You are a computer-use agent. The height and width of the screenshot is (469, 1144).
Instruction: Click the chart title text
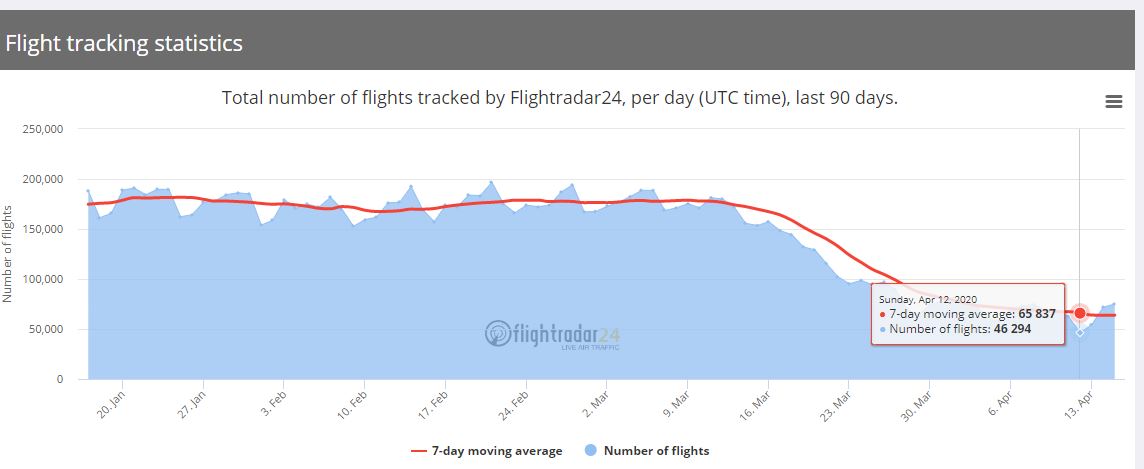point(559,98)
